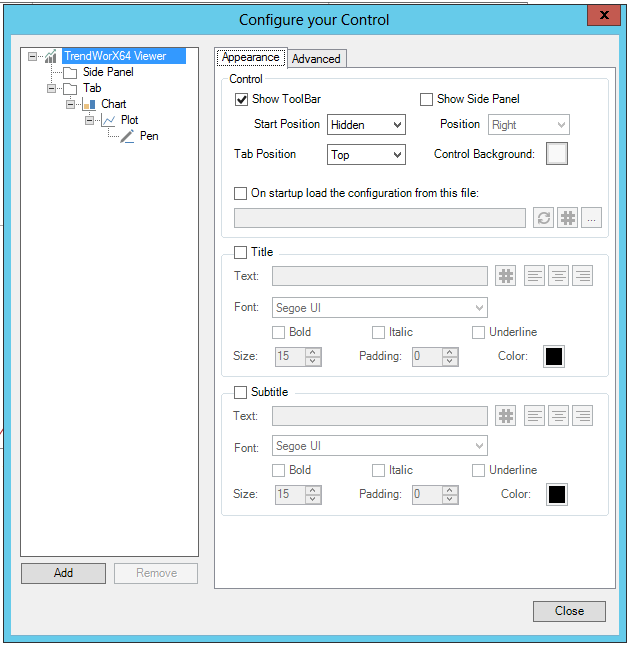629x646 pixels.
Task: Open the Tab Position dropdown
Action: coord(366,155)
